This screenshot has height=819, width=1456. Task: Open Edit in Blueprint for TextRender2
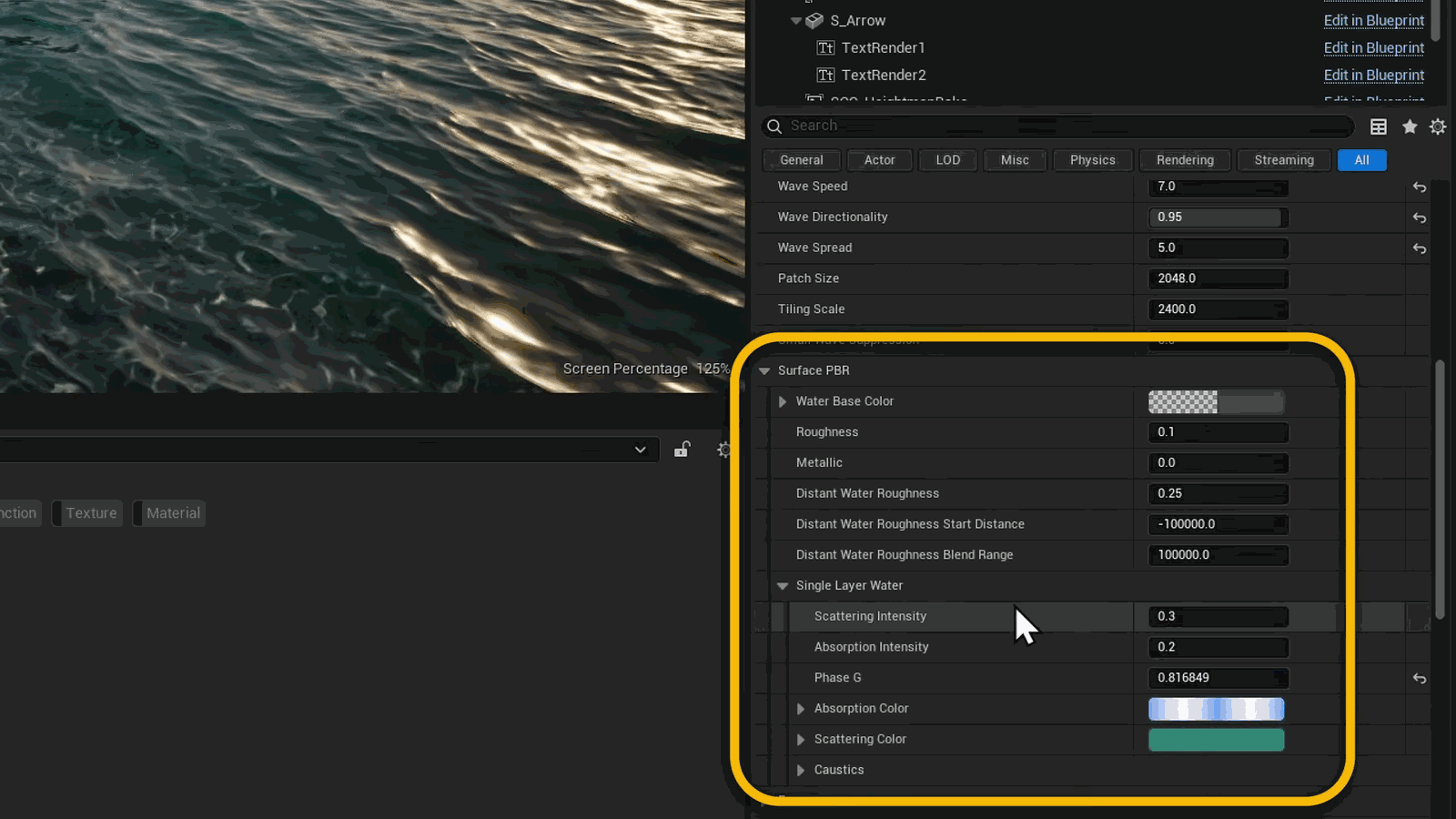tap(1374, 75)
